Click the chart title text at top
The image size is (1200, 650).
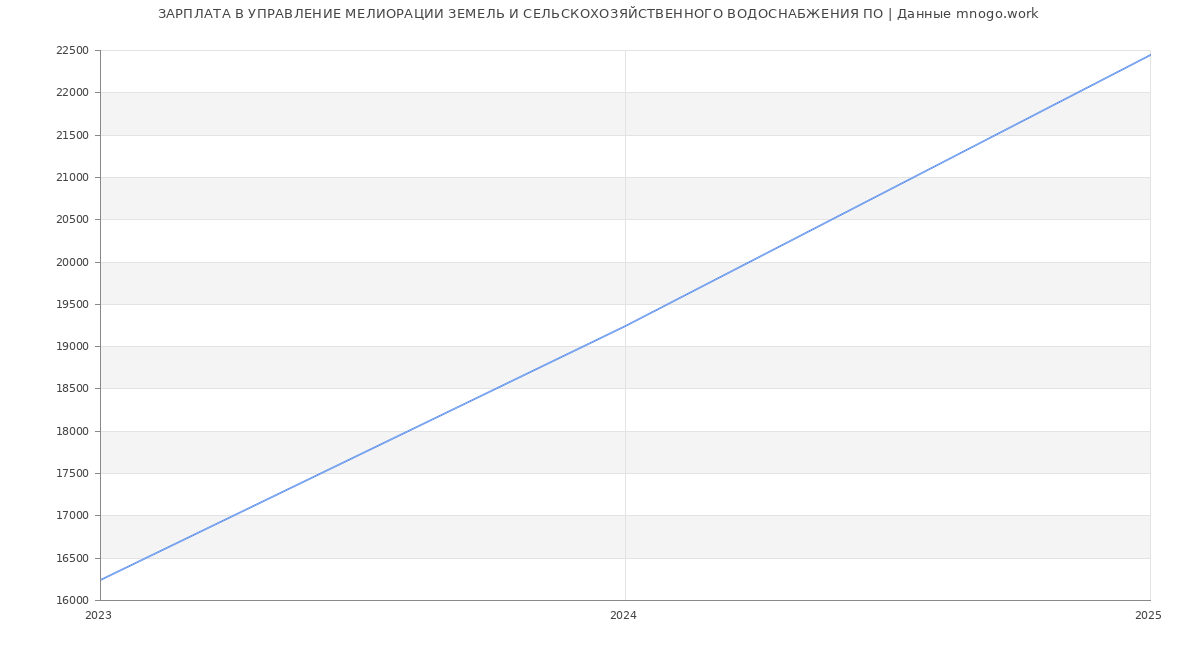[x=598, y=14]
